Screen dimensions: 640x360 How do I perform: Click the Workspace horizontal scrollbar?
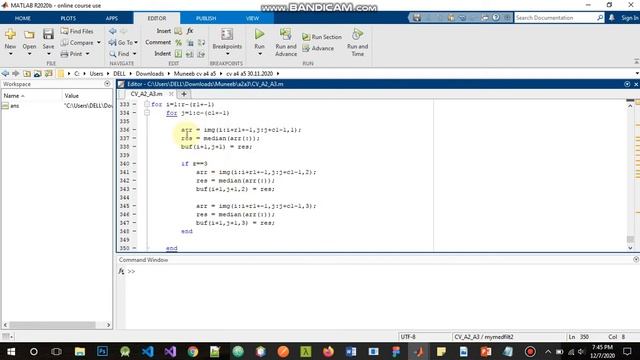pos(52,325)
